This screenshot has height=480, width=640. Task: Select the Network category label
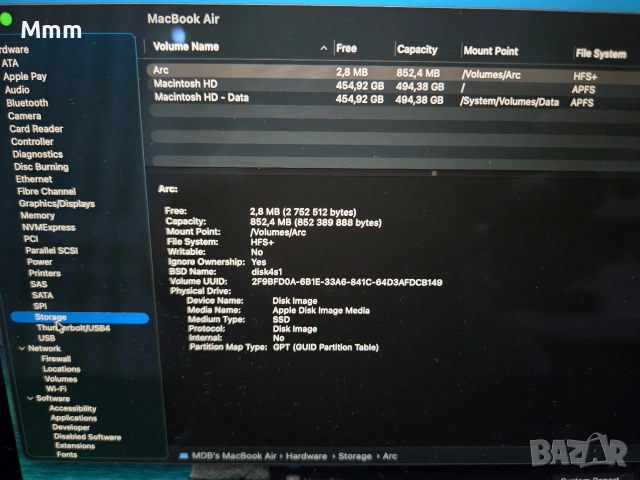pyautogui.click(x=44, y=348)
